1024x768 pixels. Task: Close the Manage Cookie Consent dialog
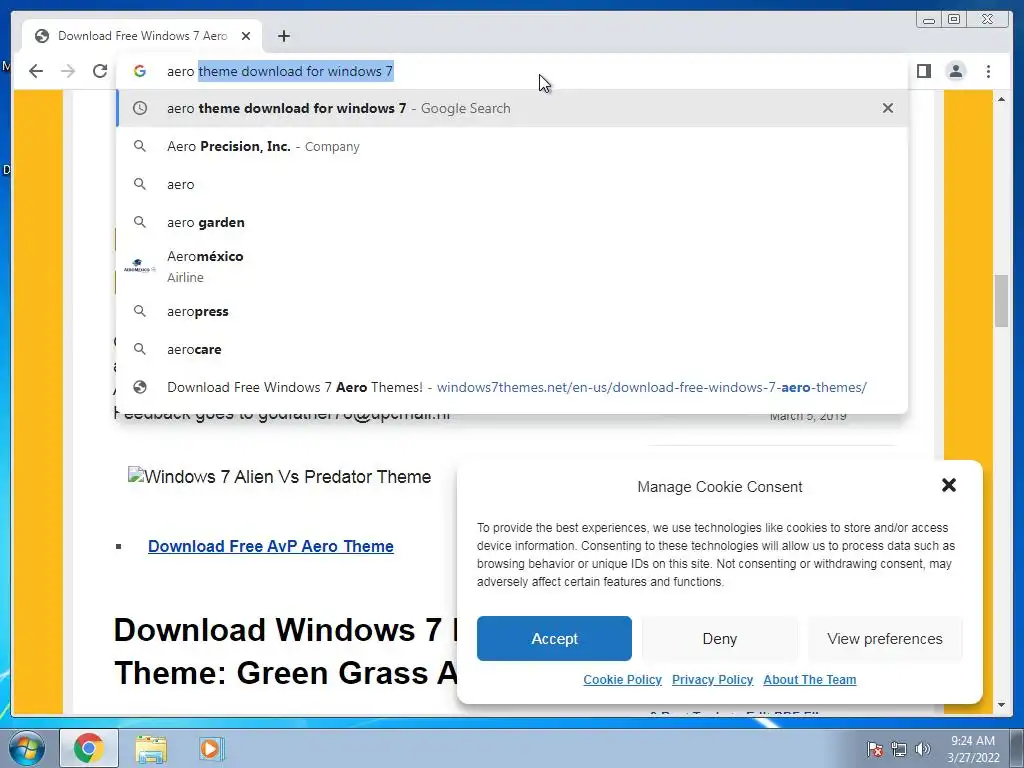[x=949, y=485]
